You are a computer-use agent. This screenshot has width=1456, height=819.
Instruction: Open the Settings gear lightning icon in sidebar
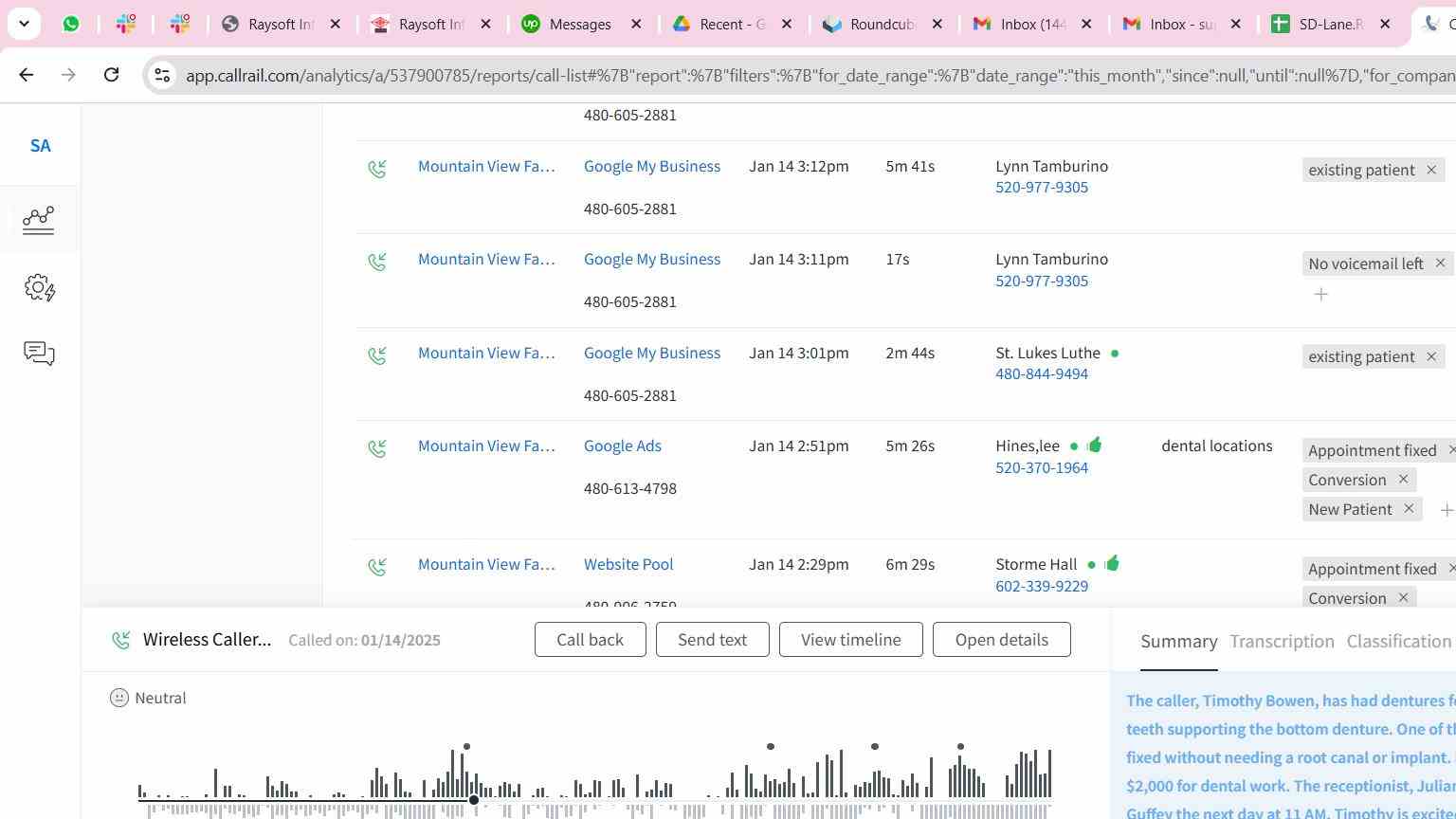39,287
